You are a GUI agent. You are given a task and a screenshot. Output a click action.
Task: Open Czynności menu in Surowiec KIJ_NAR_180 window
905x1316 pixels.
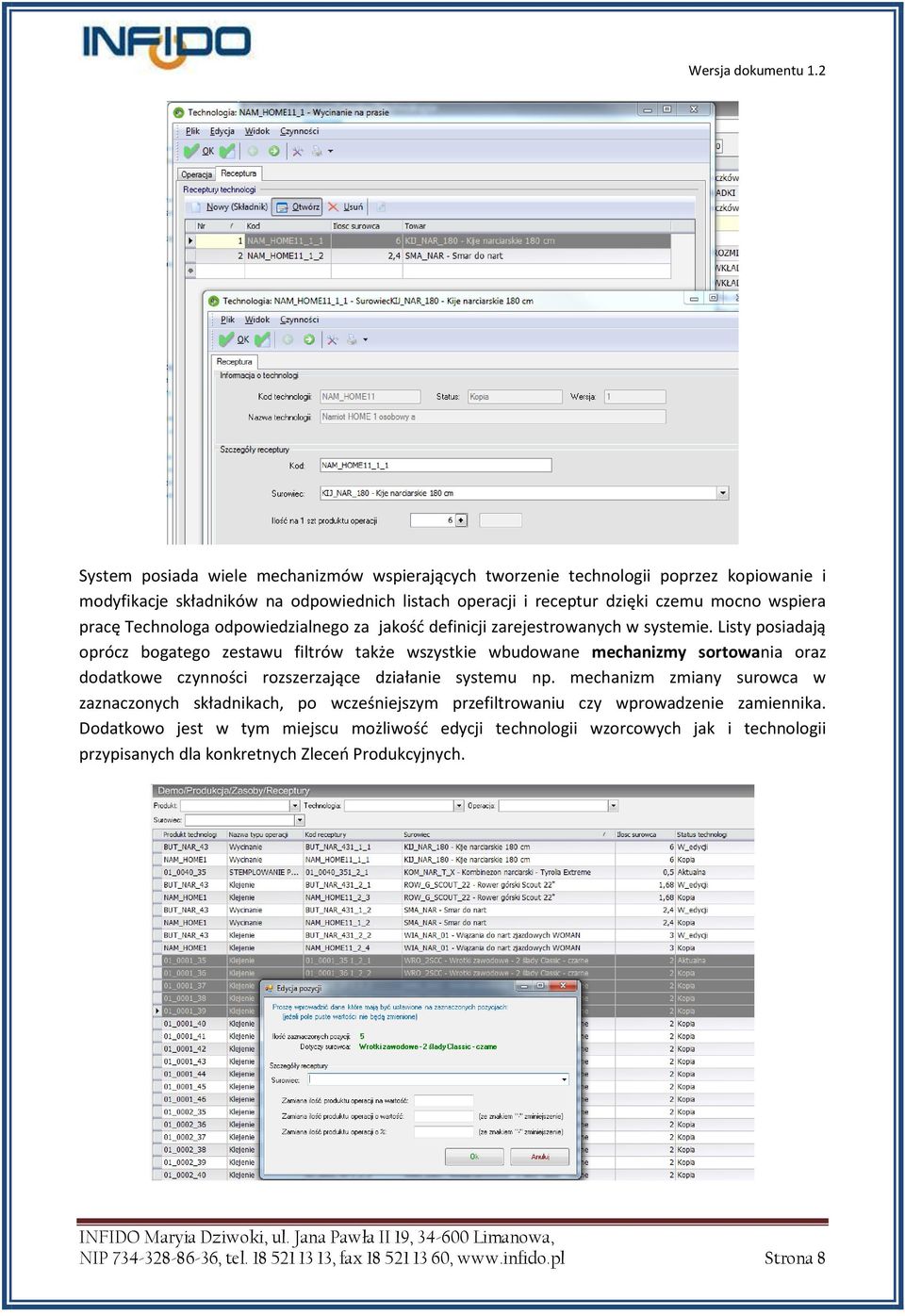[x=300, y=320]
